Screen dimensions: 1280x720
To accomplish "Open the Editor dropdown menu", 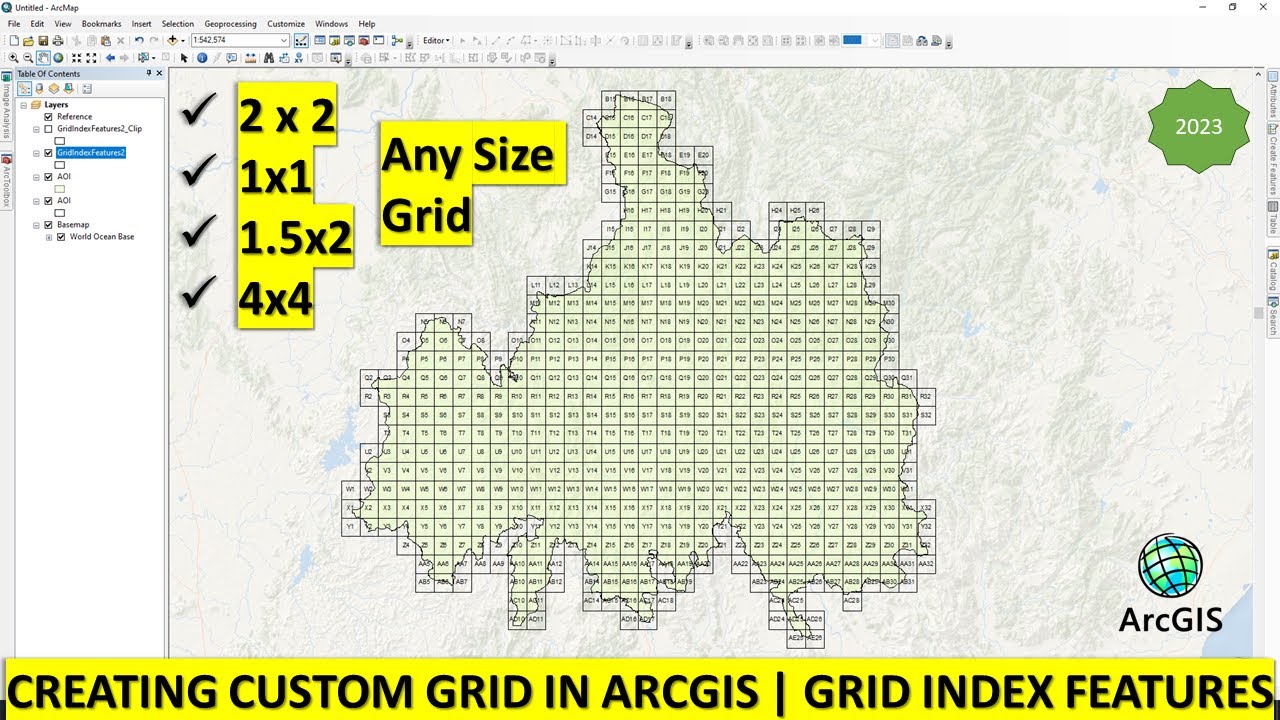I will 436,40.
